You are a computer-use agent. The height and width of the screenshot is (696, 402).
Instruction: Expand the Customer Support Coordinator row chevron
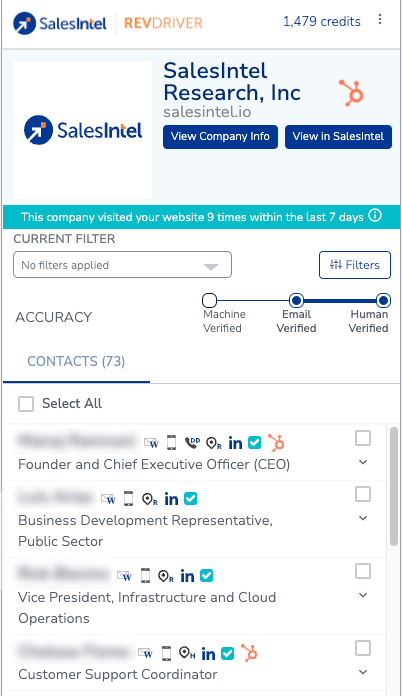point(363,672)
